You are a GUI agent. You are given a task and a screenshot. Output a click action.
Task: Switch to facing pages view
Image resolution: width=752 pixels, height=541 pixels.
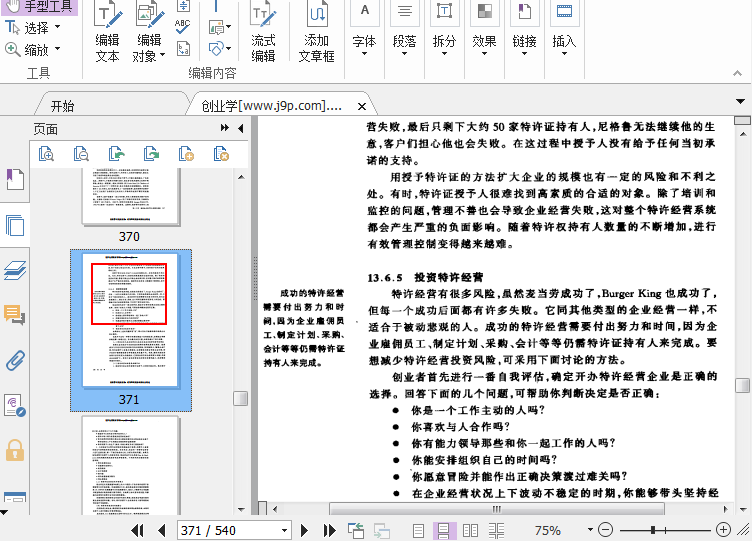click(x=470, y=530)
